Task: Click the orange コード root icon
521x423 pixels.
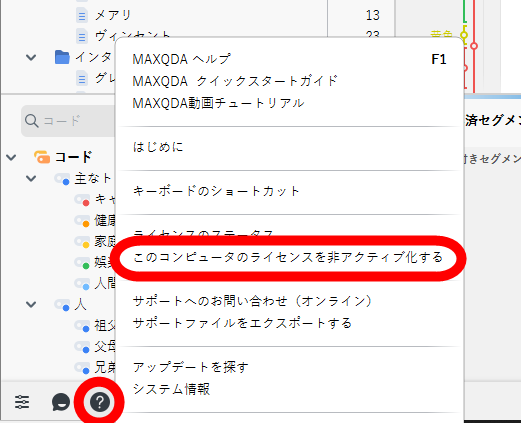Action: [42, 157]
